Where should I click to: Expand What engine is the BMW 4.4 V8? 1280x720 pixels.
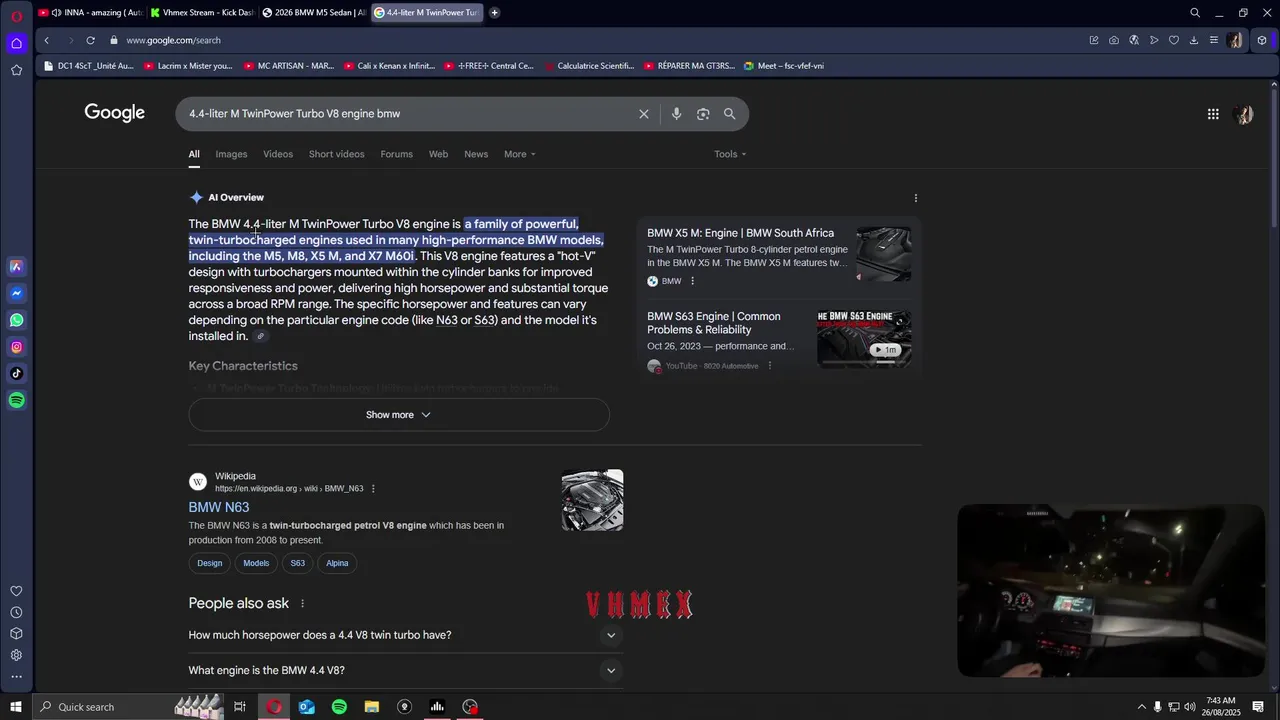(405, 670)
